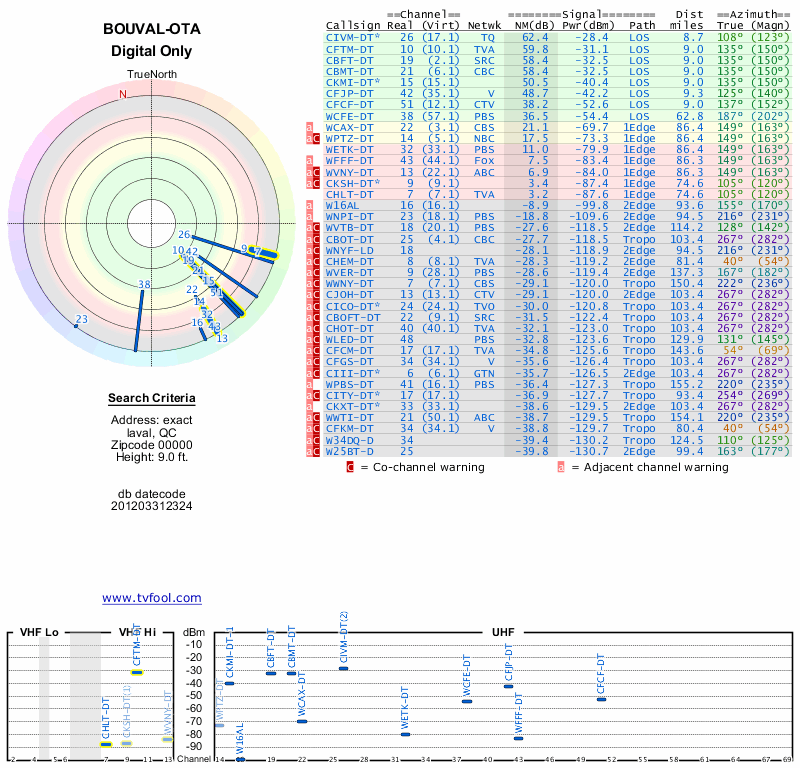Click CKMI-DT-1 label in the spectrum chart
The height and width of the screenshot is (768, 800).
click(230, 653)
